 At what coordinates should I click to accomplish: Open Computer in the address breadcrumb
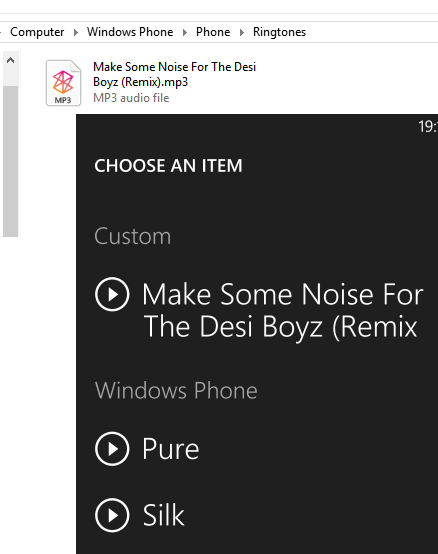[37, 32]
